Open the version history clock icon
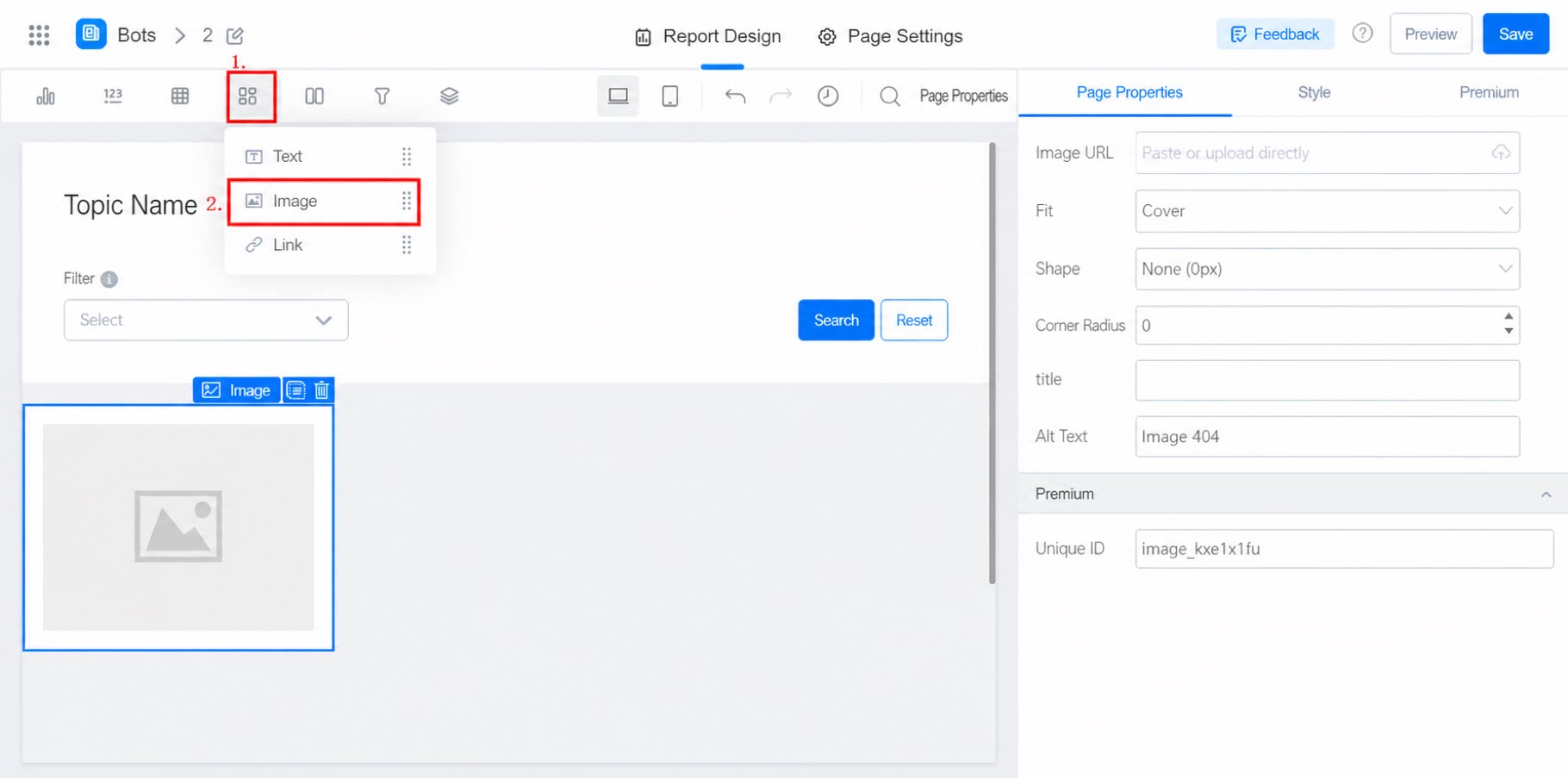The width and height of the screenshot is (1568, 778). click(828, 96)
